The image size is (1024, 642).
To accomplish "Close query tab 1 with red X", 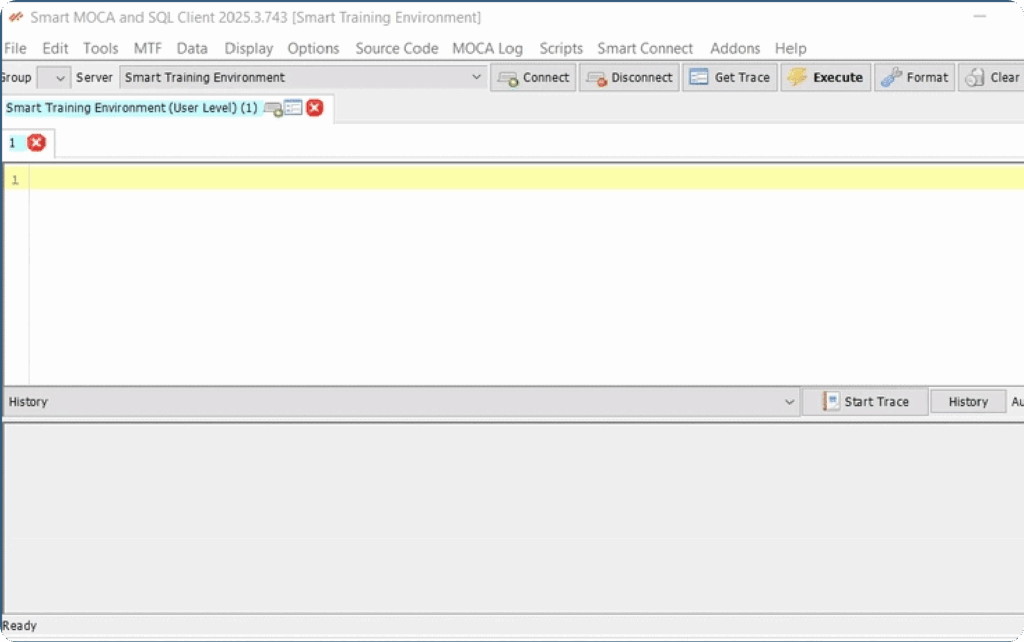I will tap(37, 142).
